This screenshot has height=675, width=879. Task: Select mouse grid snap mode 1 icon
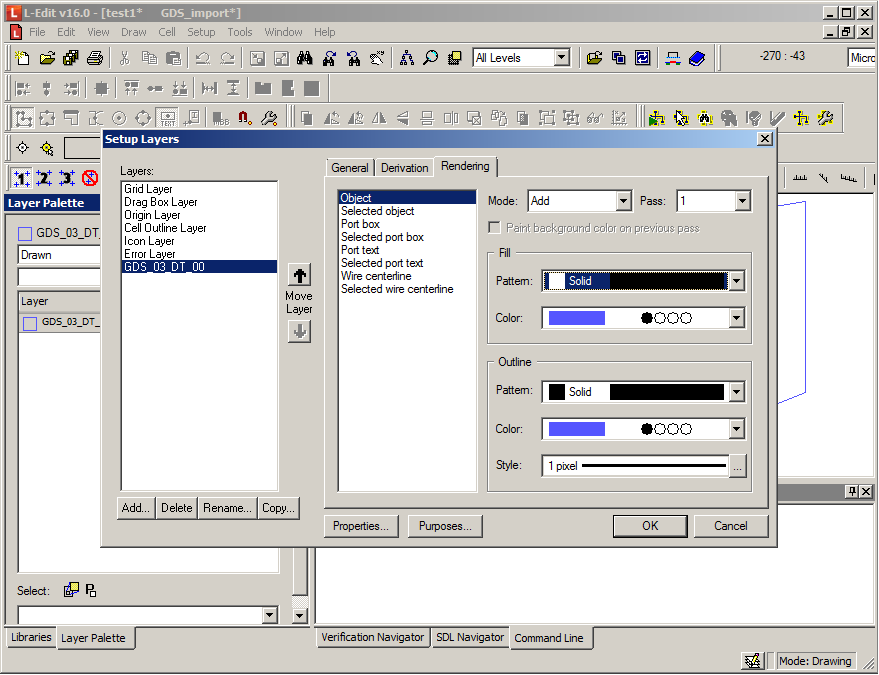21,178
